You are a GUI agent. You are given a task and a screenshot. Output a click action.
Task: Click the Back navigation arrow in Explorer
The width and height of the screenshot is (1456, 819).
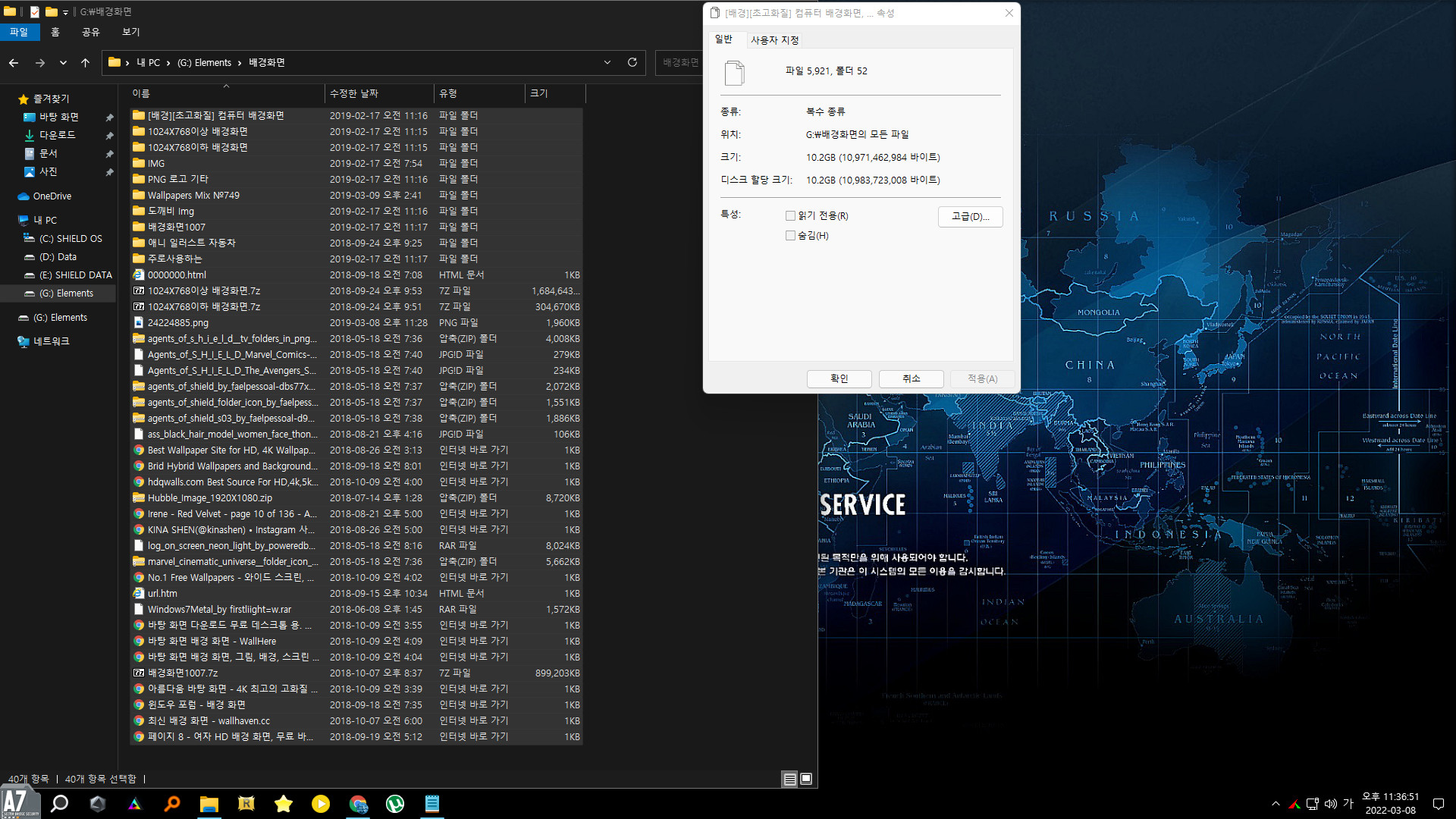[x=14, y=63]
